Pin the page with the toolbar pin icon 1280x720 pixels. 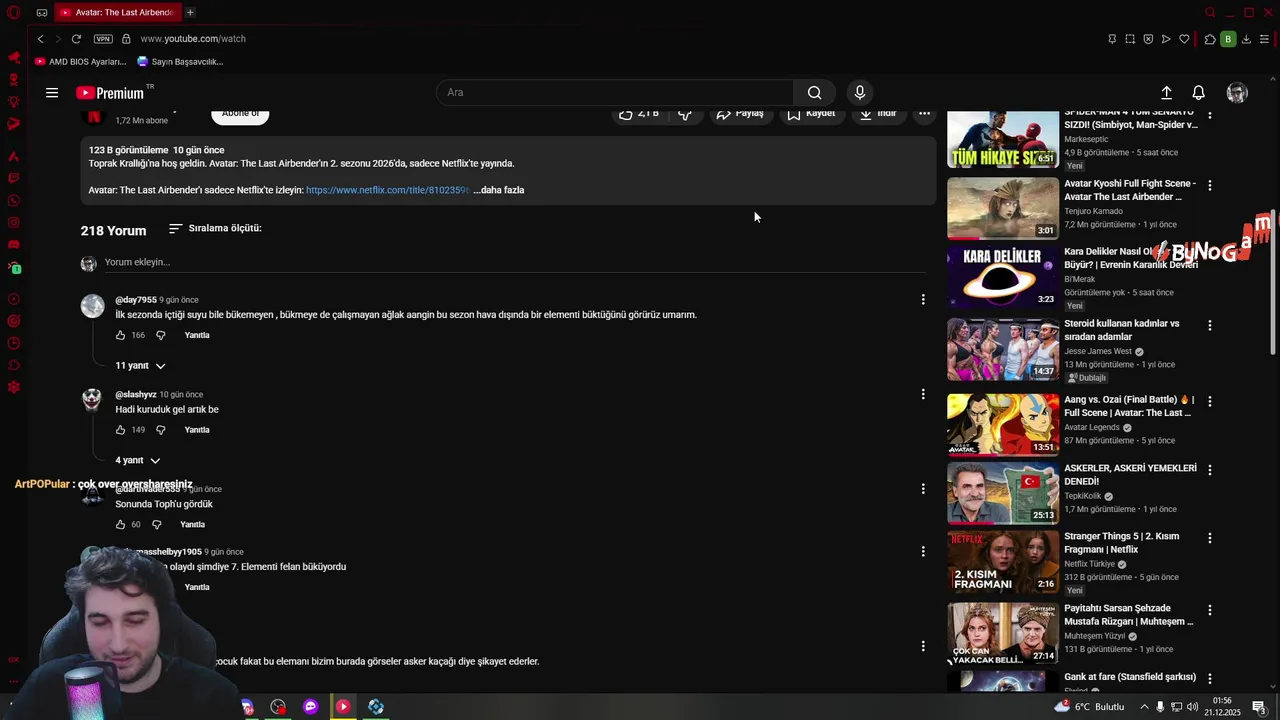point(1112,39)
